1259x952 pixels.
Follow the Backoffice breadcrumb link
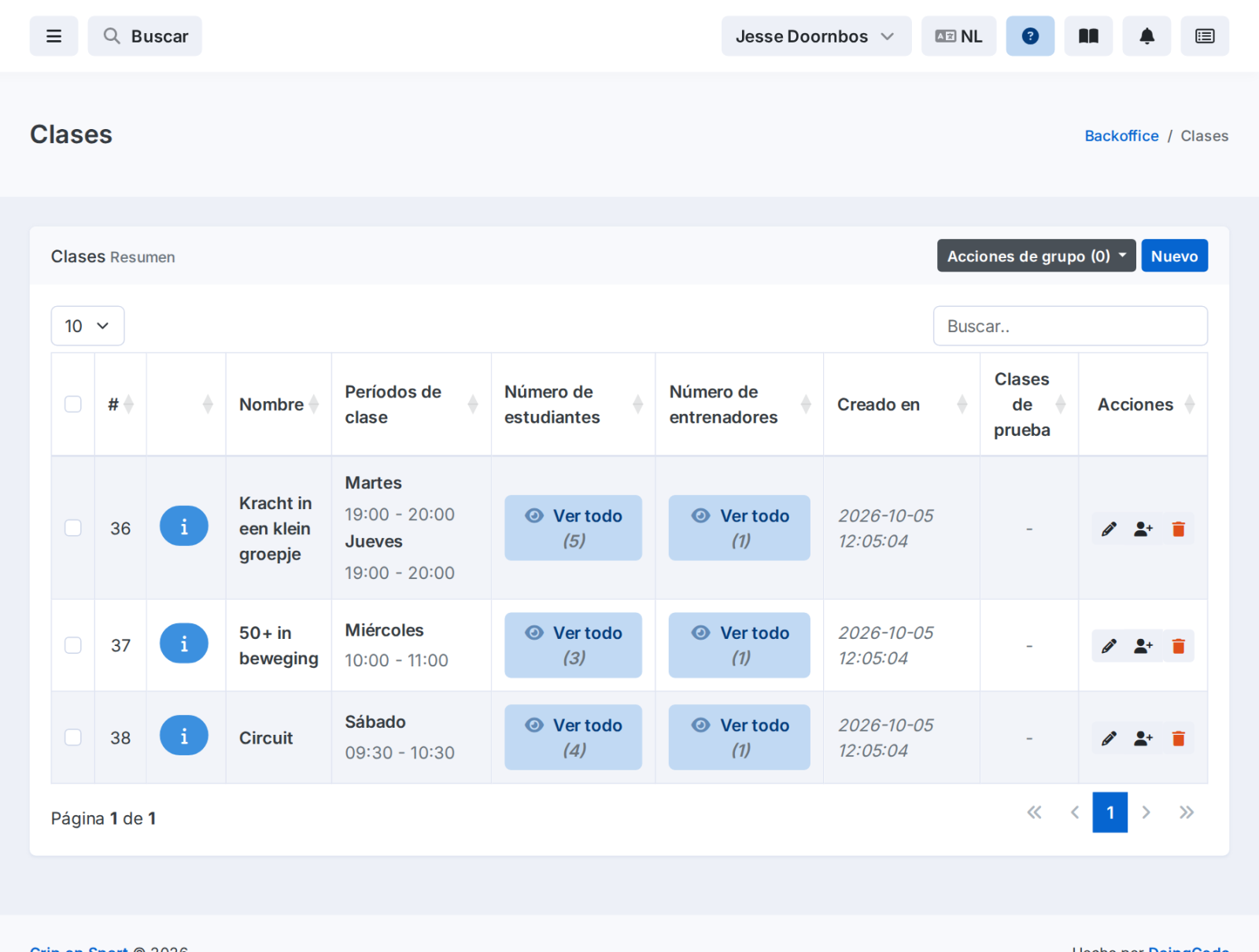pos(1121,135)
